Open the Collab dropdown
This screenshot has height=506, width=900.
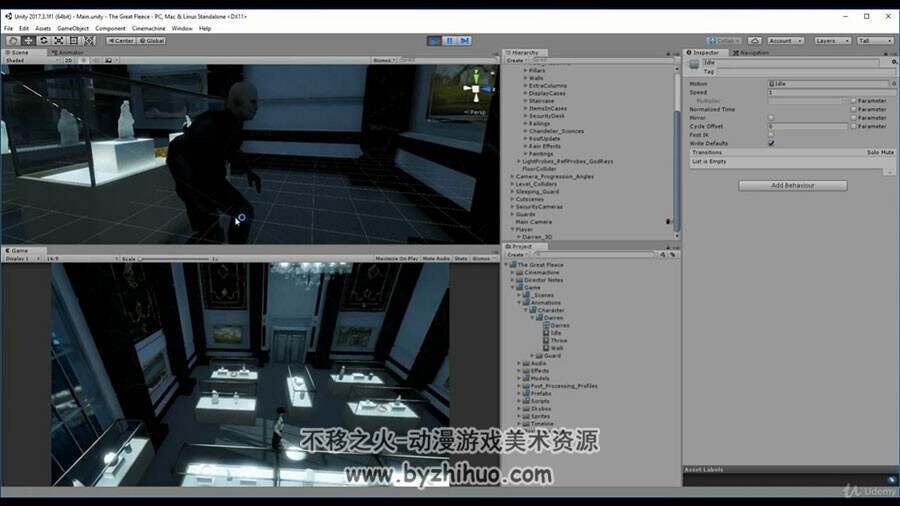click(724, 41)
